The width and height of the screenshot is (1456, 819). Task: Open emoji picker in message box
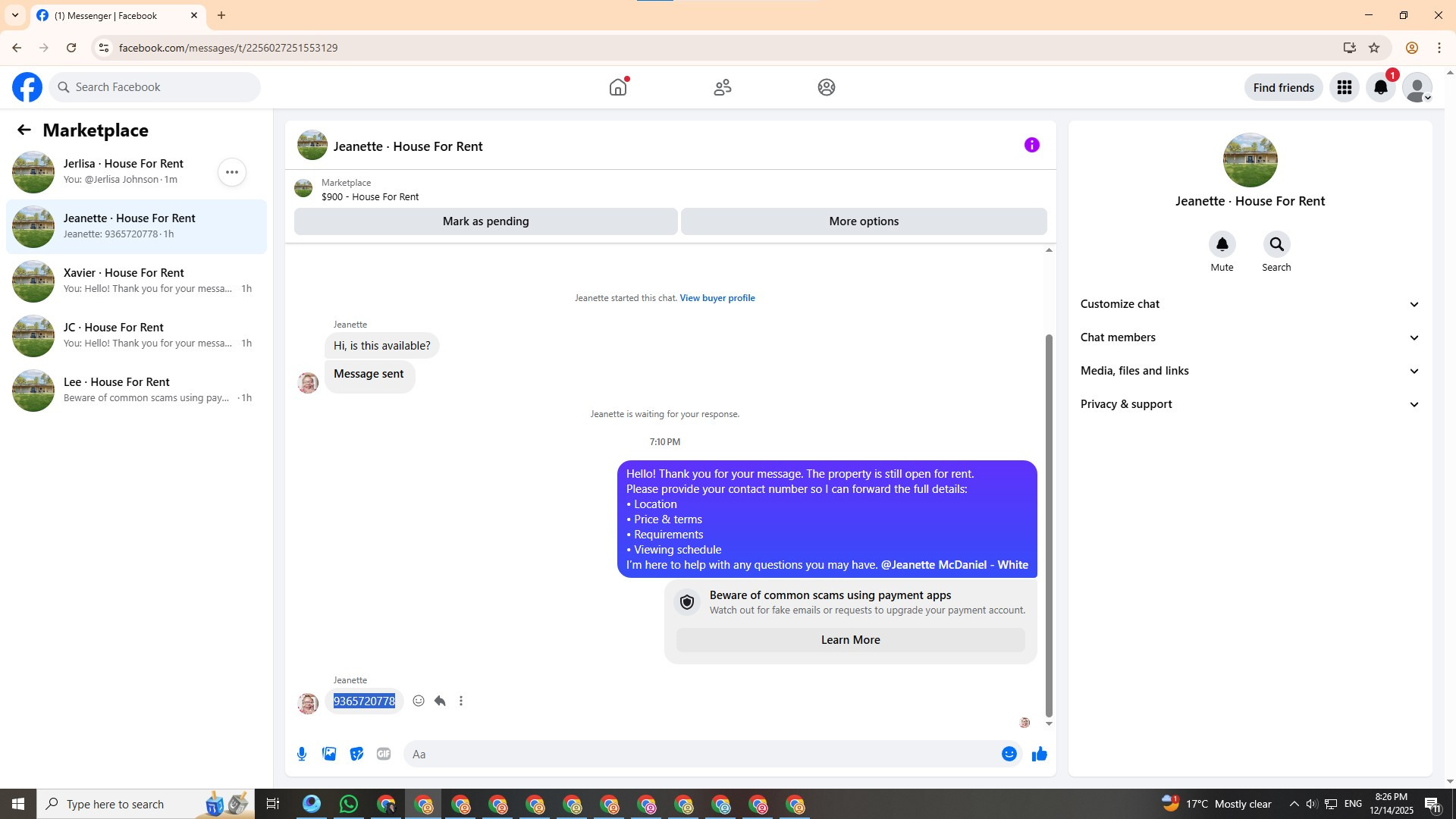(1009, 754)
